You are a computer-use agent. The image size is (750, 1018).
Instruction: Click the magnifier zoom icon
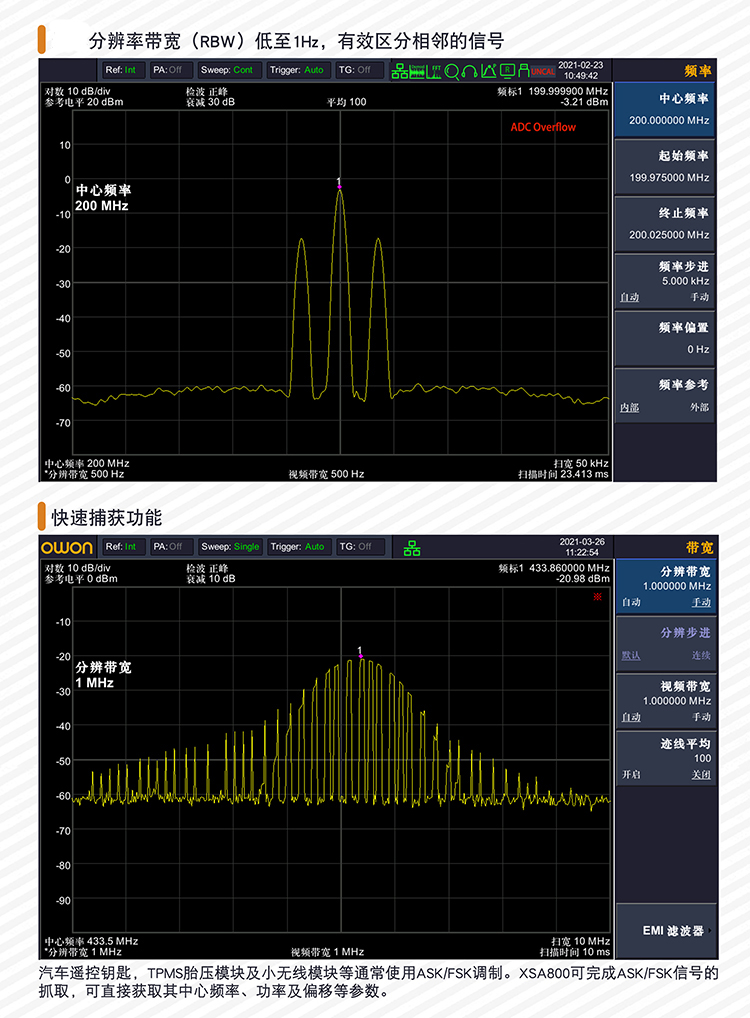coord(452,71)
